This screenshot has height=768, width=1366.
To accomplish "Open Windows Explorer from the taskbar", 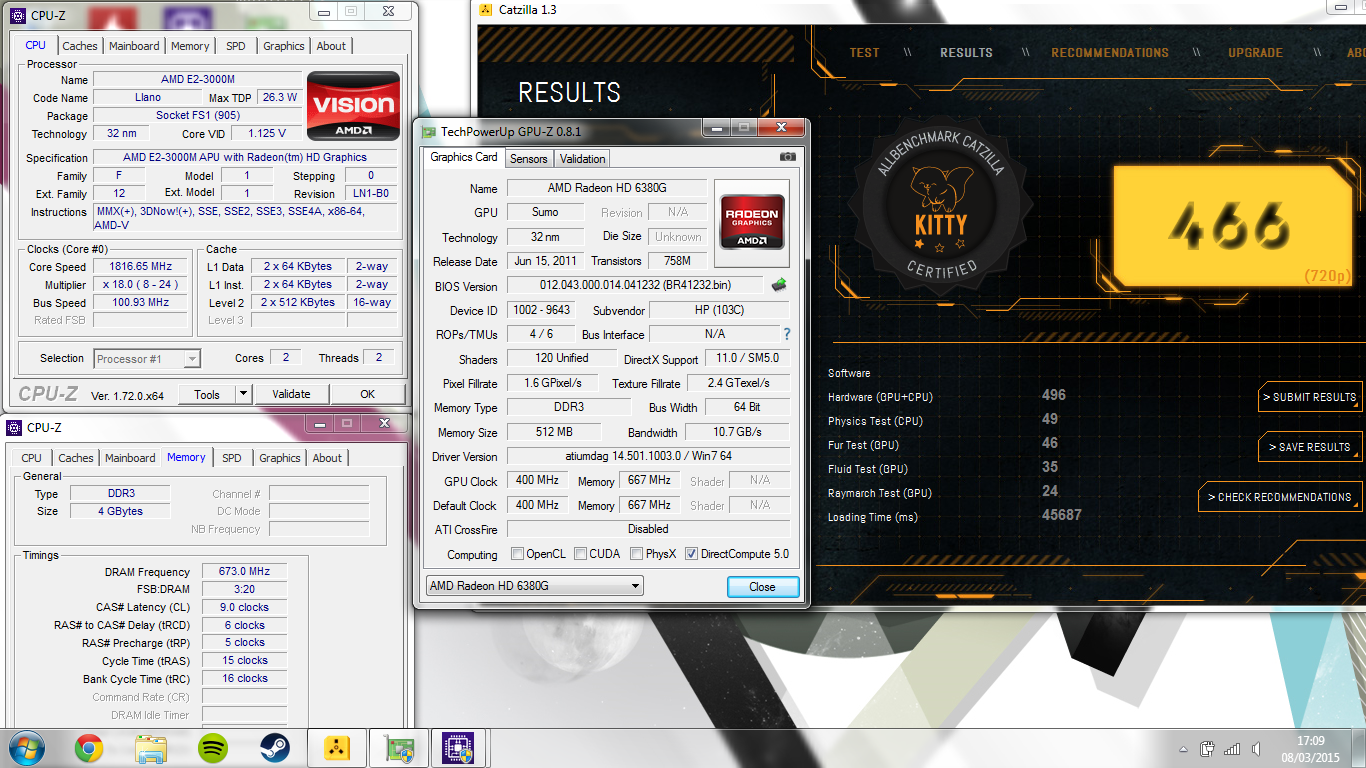I will coord(151,748).
